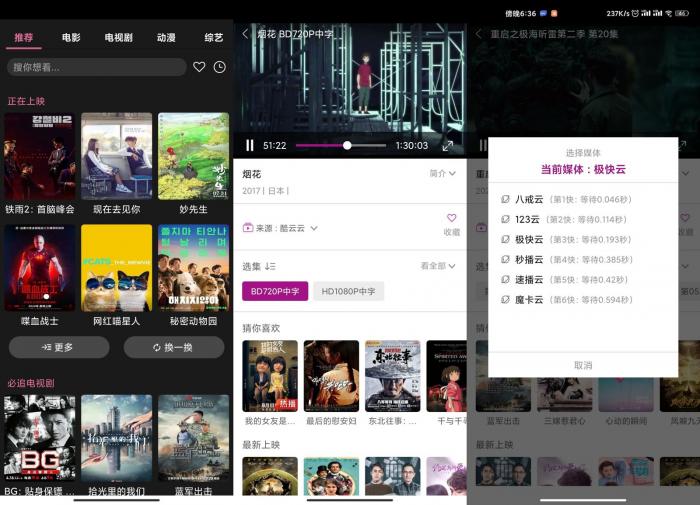Open favorites heart icon beside search bar
Screen dimensions: 700x505
199,67
